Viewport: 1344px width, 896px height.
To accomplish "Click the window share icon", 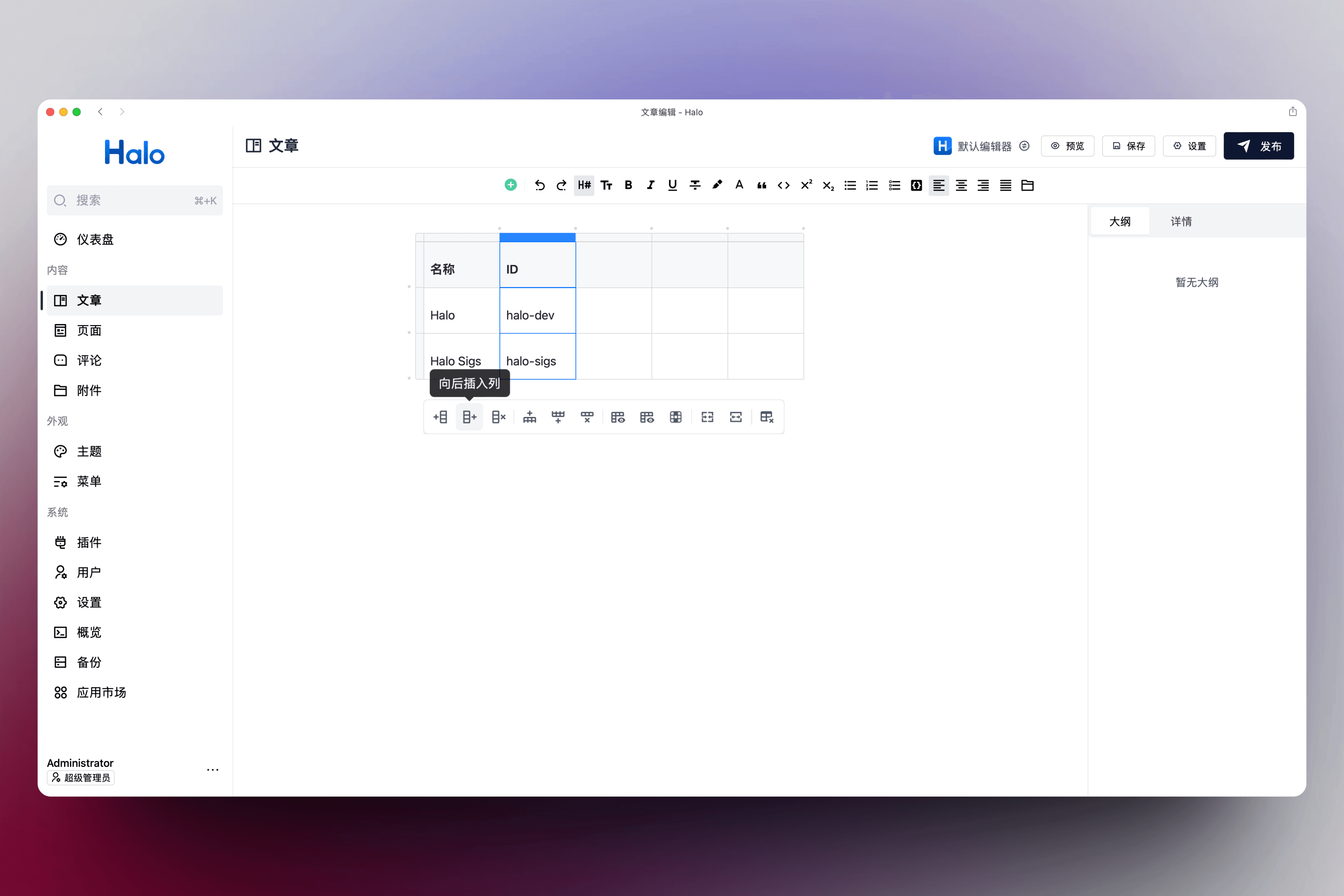I will 1293,112.
